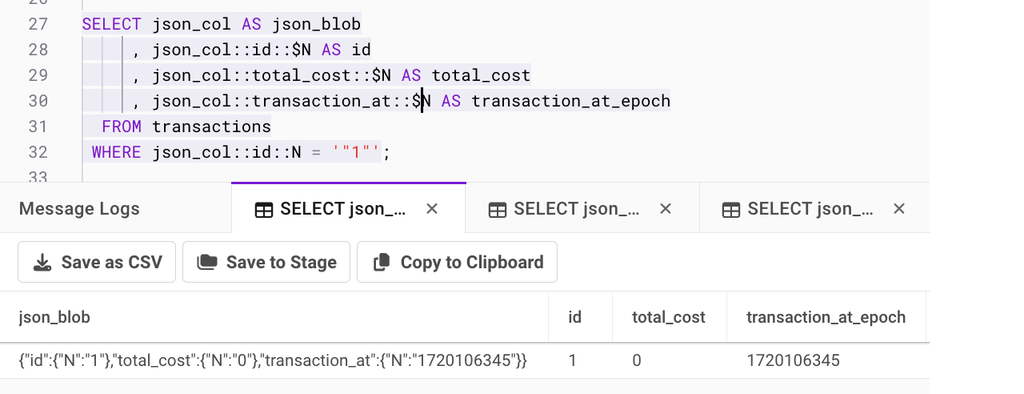The width and height of the screenshot is (1024, 394).
Task: Select the 1720106345 result cell
Action: tap(793, 361)
